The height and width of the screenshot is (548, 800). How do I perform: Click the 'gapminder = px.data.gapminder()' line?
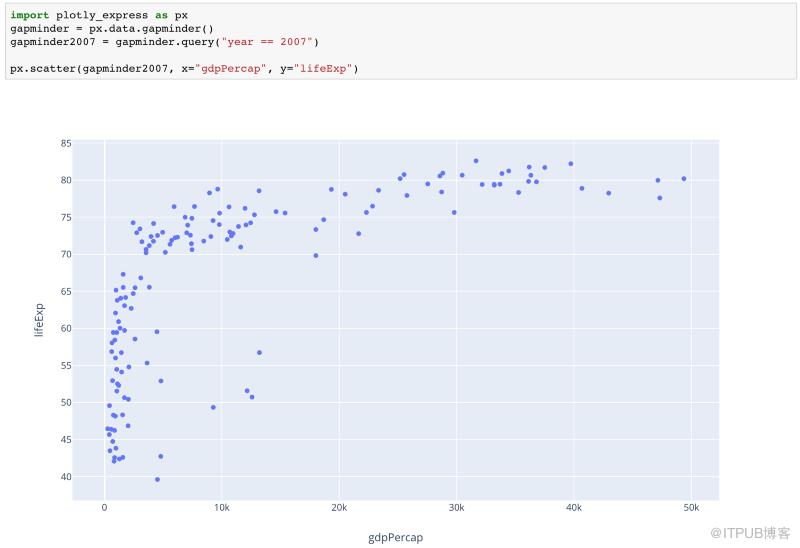[112, 29]
